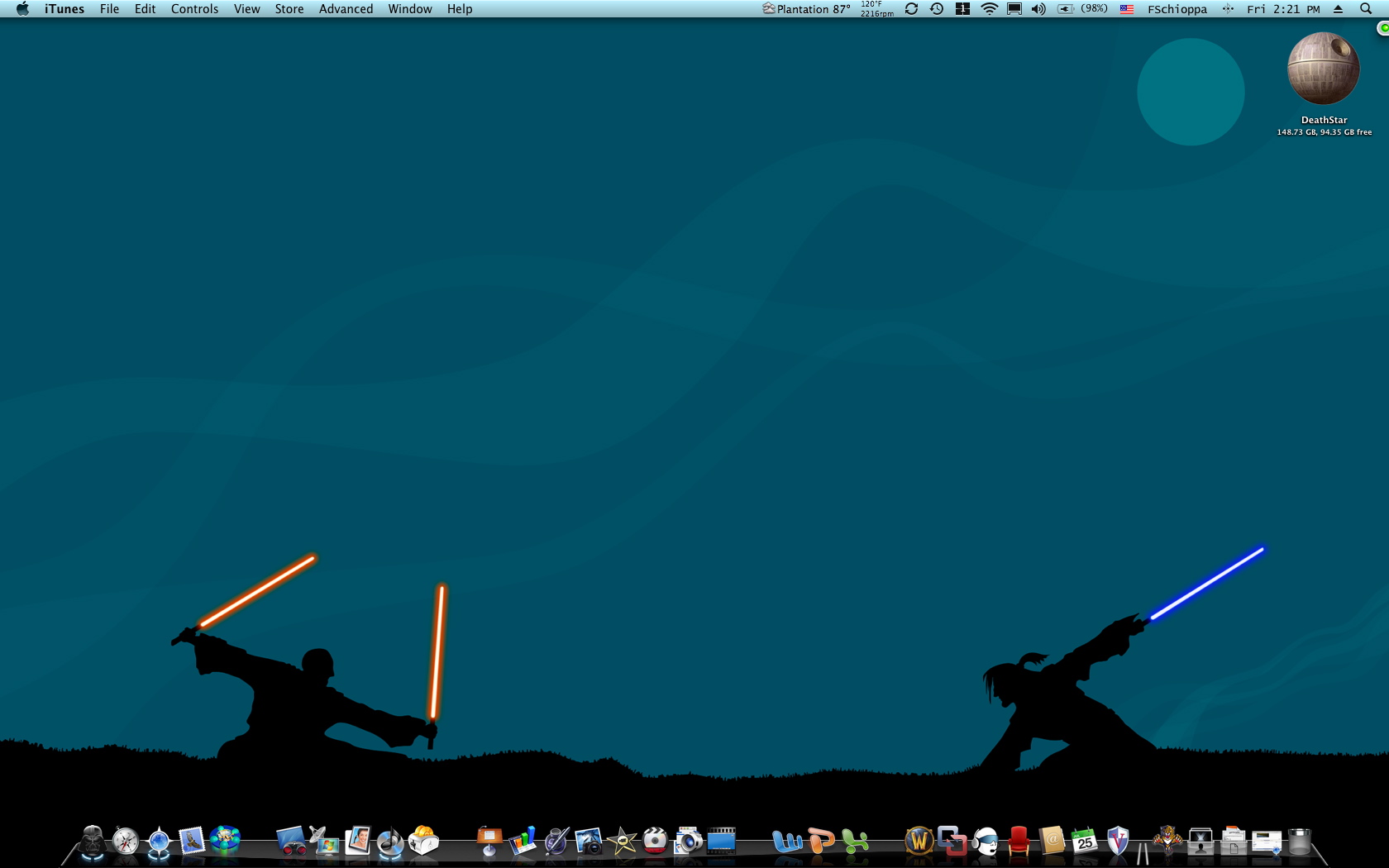This screenshot has width=1389, height=868.
Task: Click the eject menu bar icon
Action: (x=1338, y=9)
